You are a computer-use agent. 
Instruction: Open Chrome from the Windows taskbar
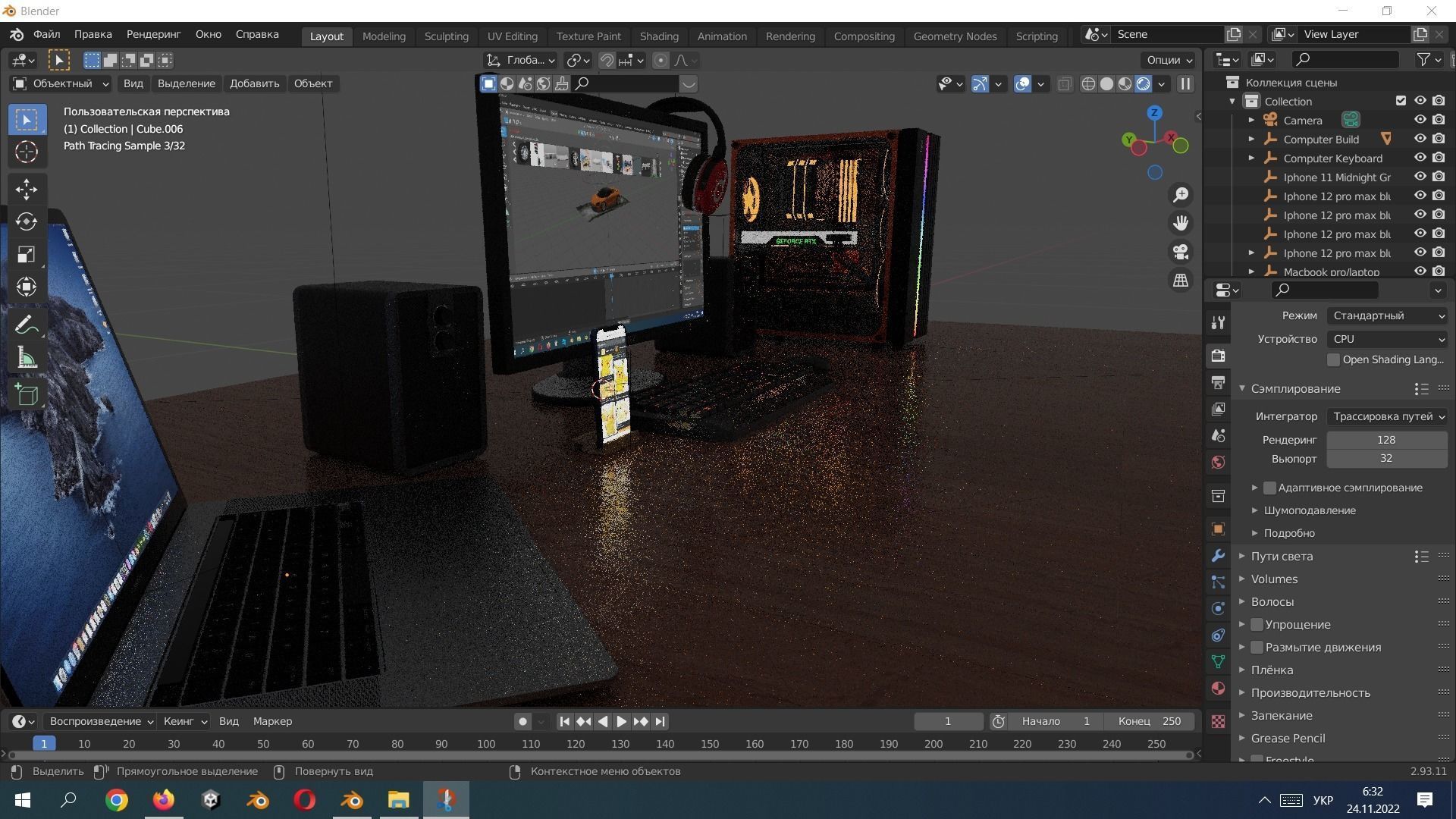116,800
